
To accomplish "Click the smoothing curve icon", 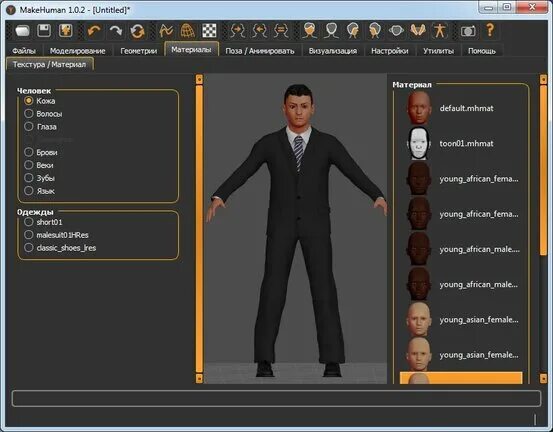I will point(166,31).
